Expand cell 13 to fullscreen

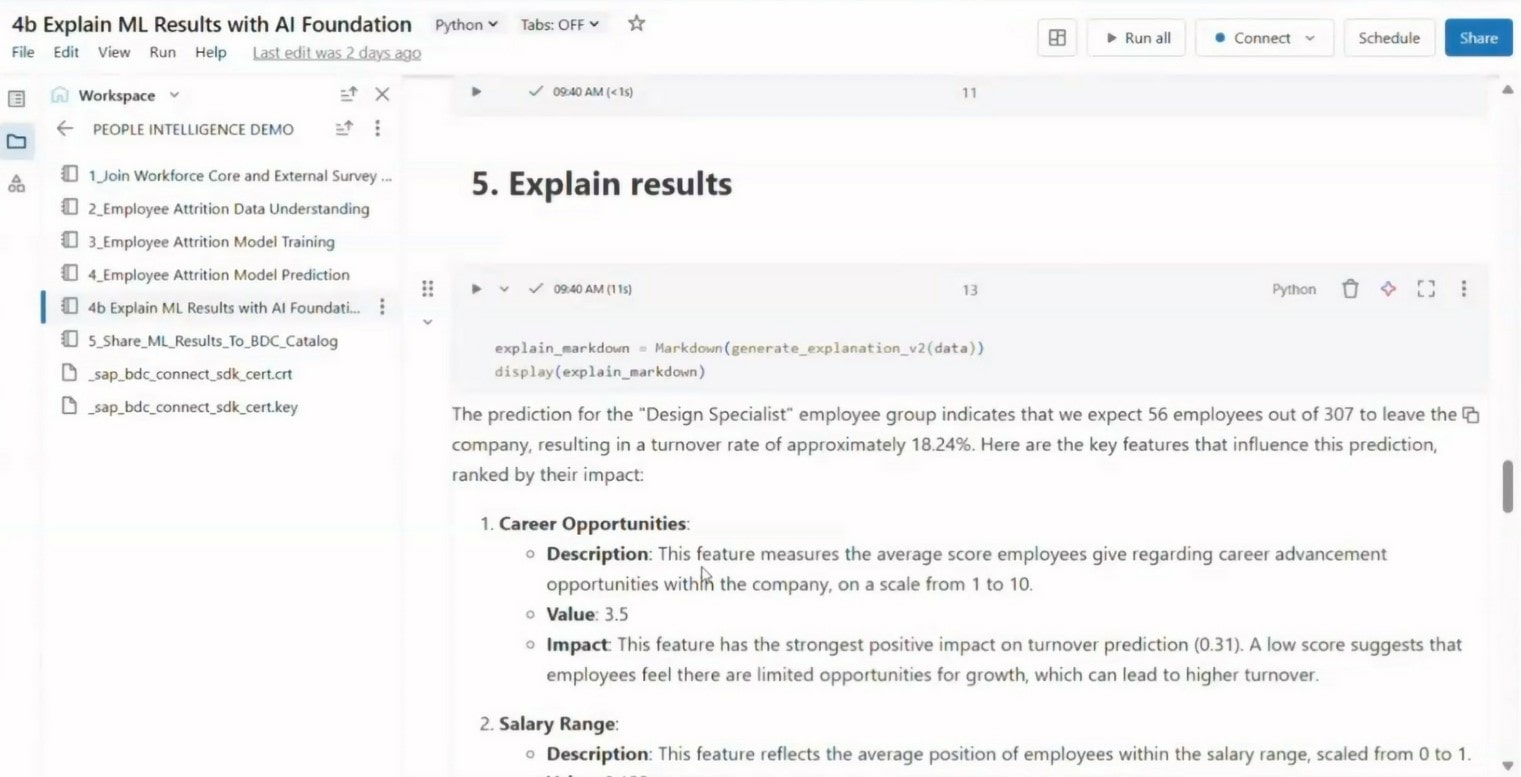point(1425,288)
